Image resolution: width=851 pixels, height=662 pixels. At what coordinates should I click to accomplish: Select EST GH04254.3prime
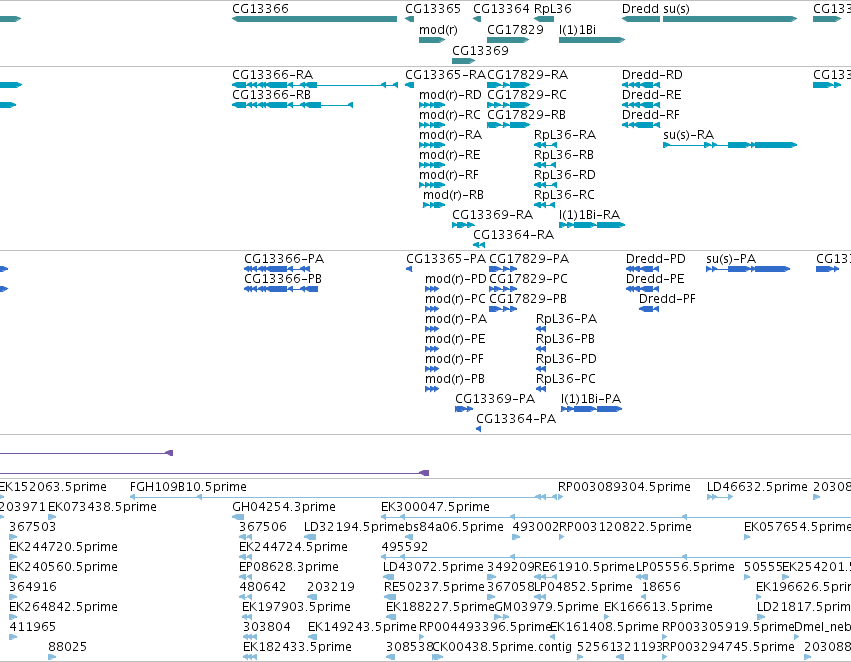[284, 507]
